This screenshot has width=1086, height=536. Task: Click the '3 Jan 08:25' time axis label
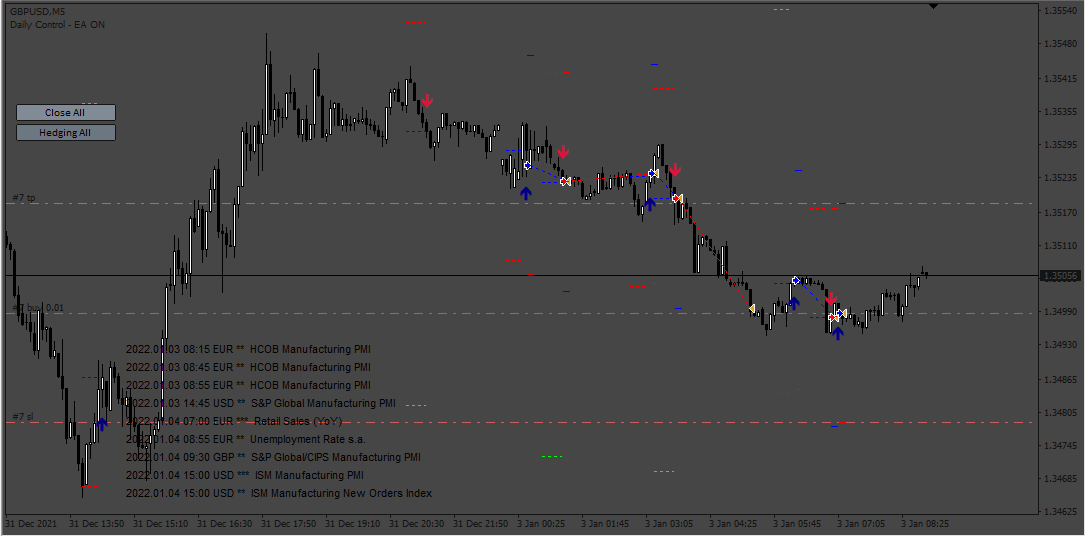pos(925,524)
